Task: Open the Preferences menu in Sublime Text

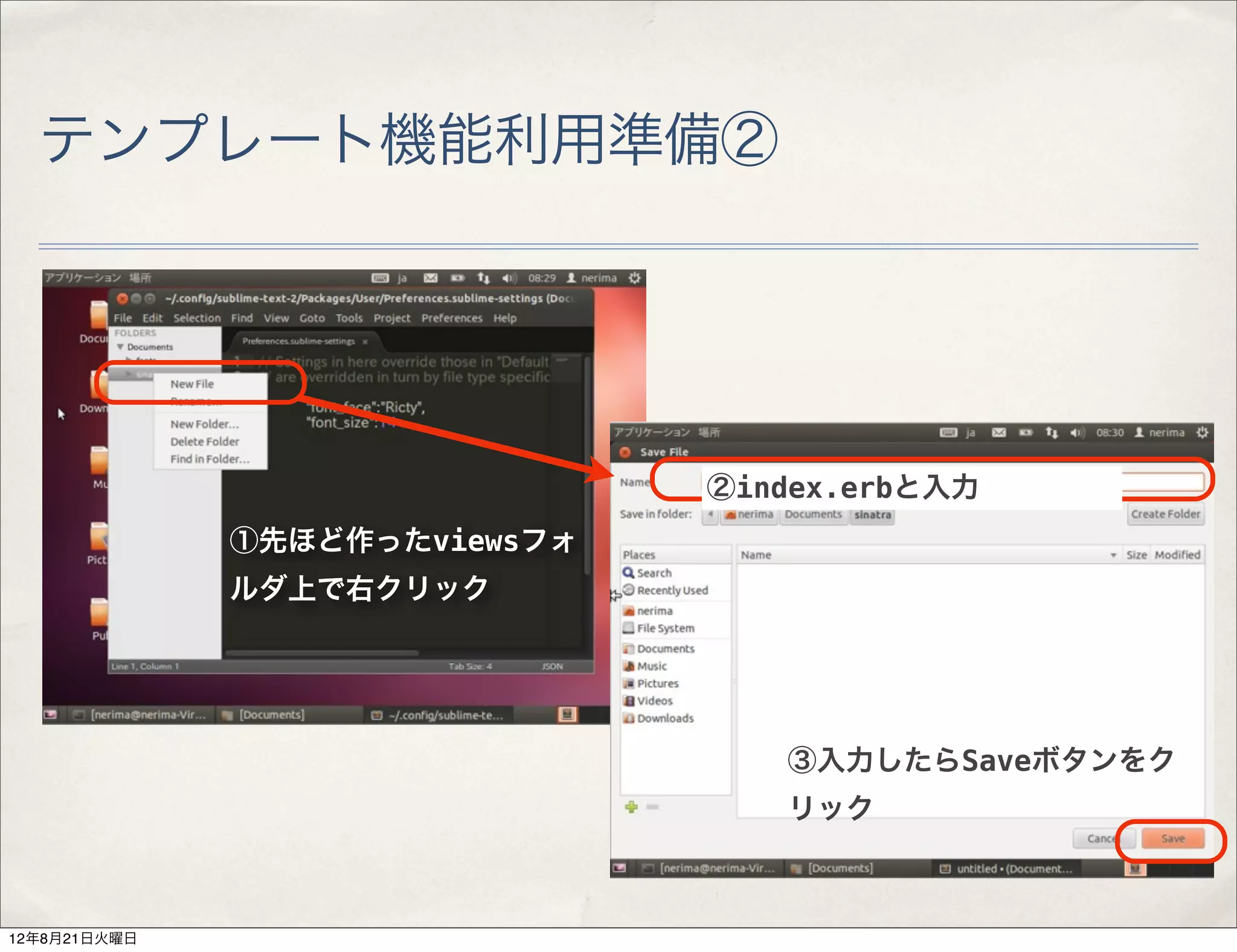Action: click(452, 318)
